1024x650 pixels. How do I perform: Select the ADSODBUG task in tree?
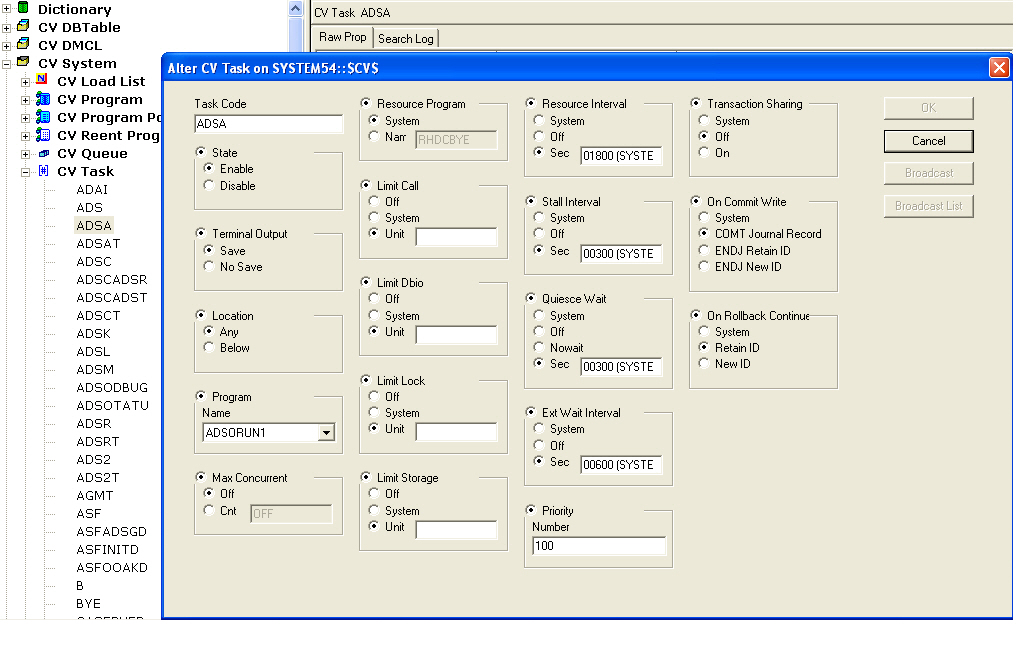pos(112,387)
